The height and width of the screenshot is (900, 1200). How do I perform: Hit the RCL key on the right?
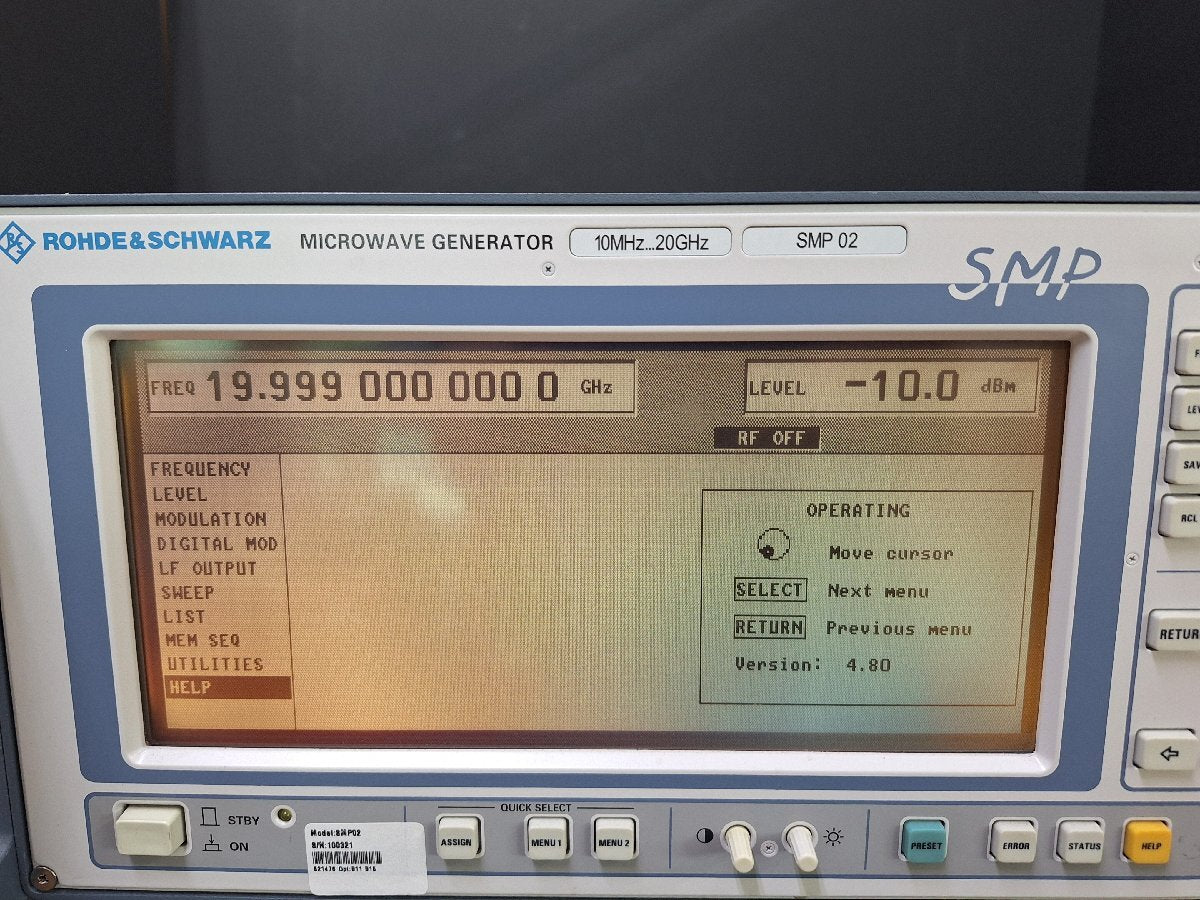pyautogui.click(x=1181, y=516)
